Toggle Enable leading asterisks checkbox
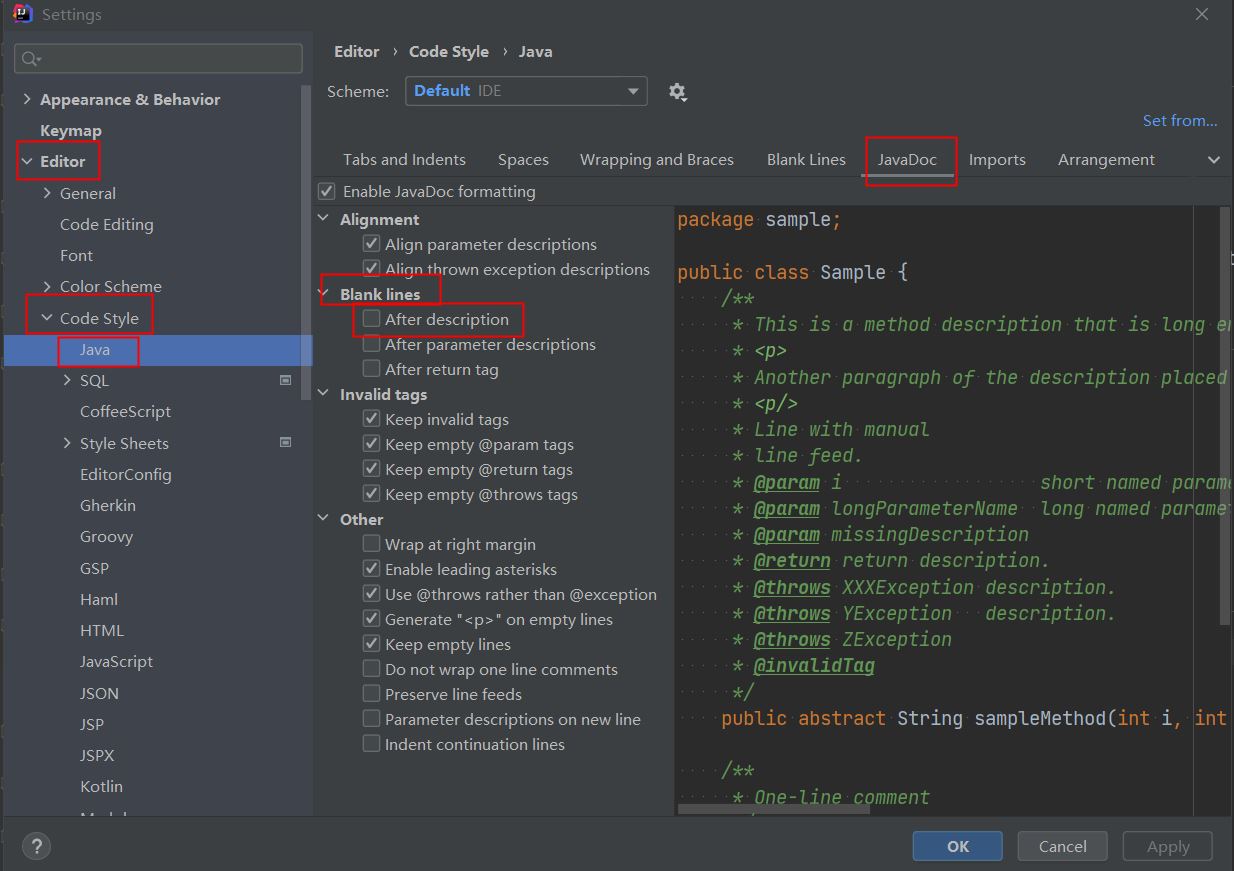Viewport: 1234px width, 871px height. click(372, 569)
